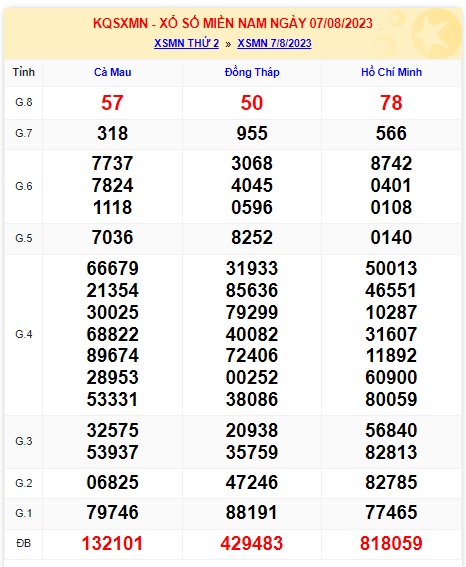The width and height of the screenshot is (466, 567).
Task: Click Cà Mau G.1 number 79746
Action: click(112, 512)
